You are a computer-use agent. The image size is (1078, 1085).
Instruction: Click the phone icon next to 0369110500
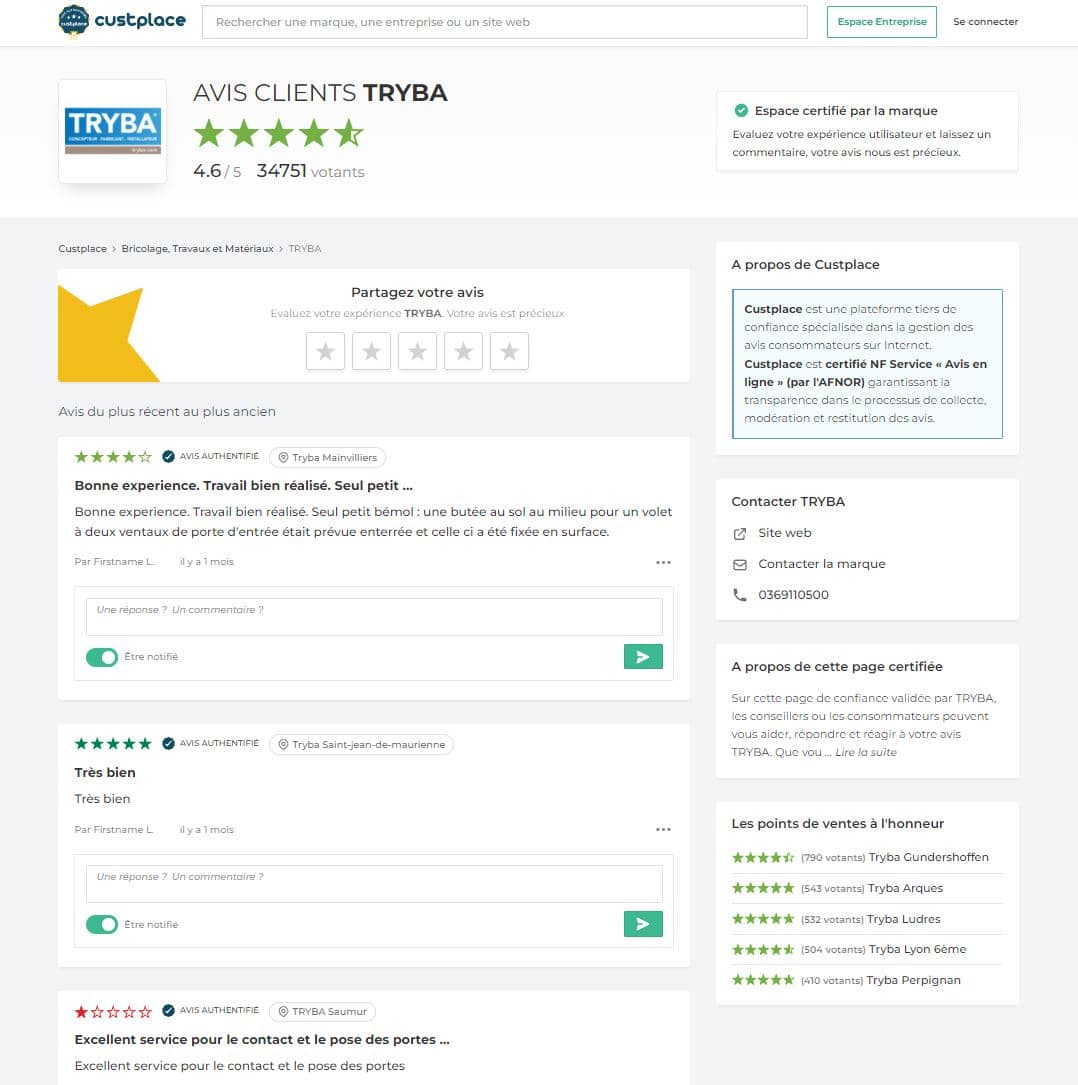tap(740, 595)
